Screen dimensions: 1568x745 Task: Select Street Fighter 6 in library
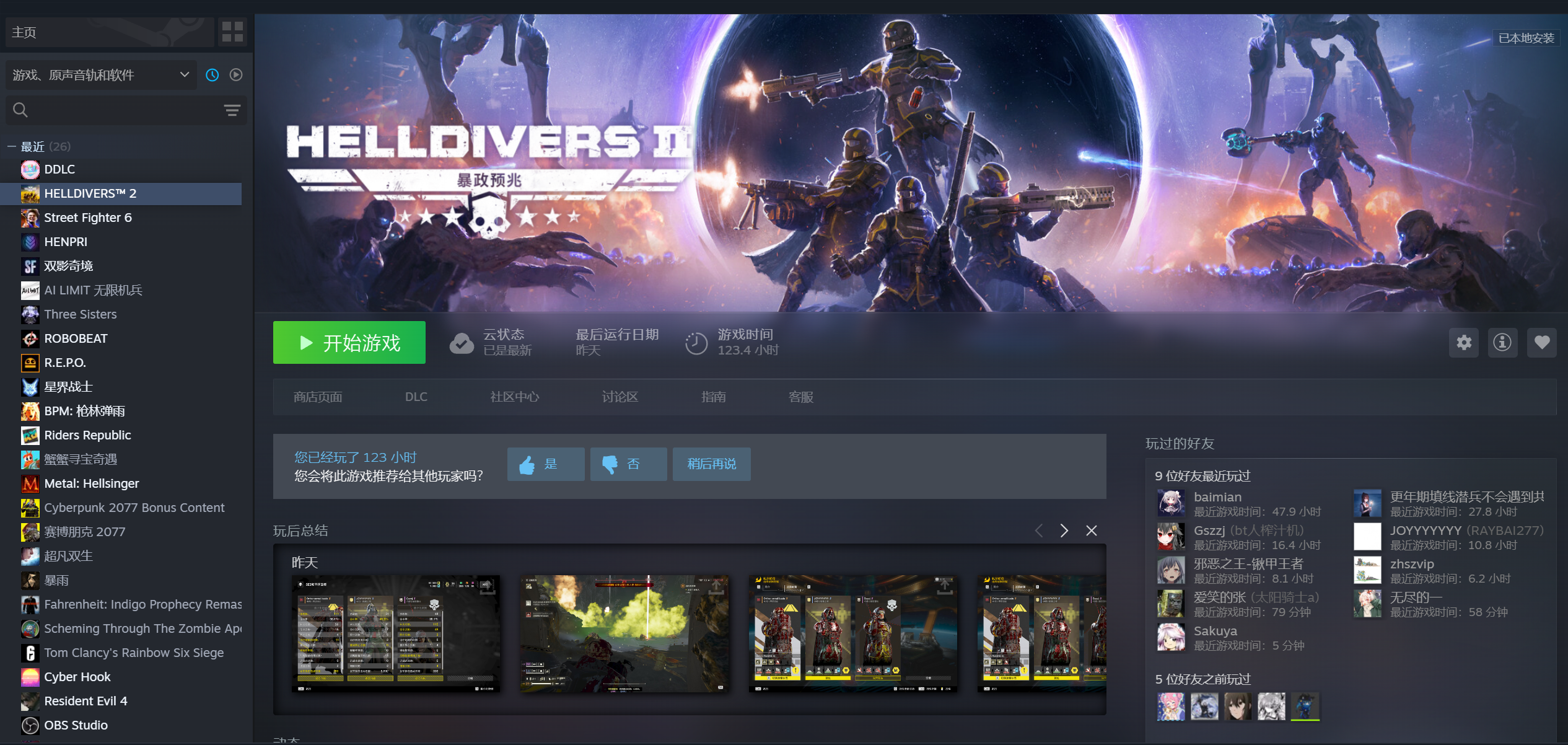(121, 218)
